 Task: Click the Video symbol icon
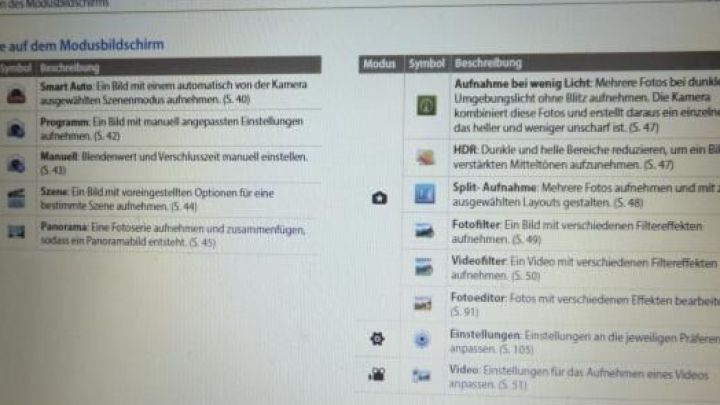(x=421, y=376)
